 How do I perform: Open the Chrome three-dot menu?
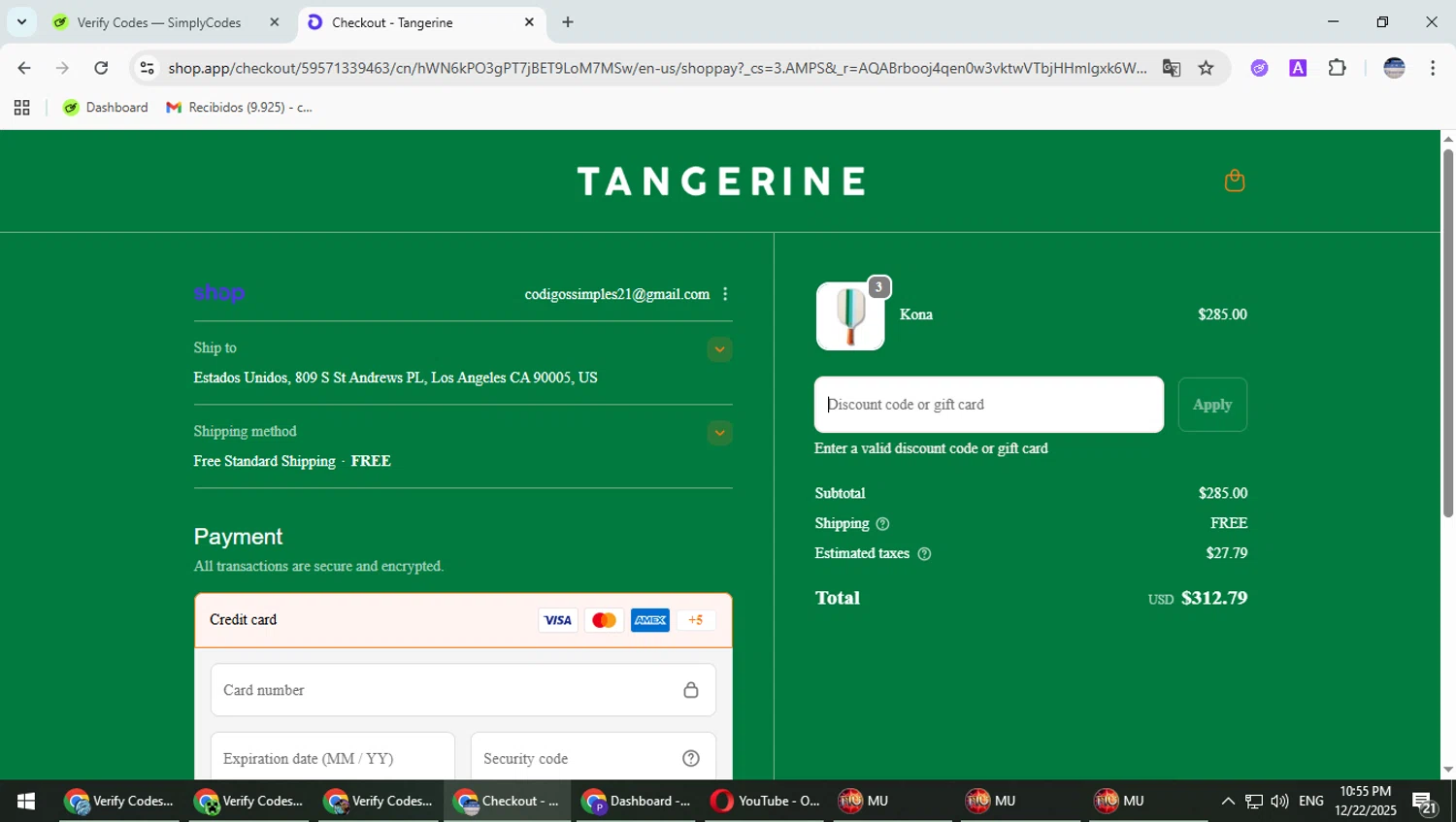[1433, 68]
